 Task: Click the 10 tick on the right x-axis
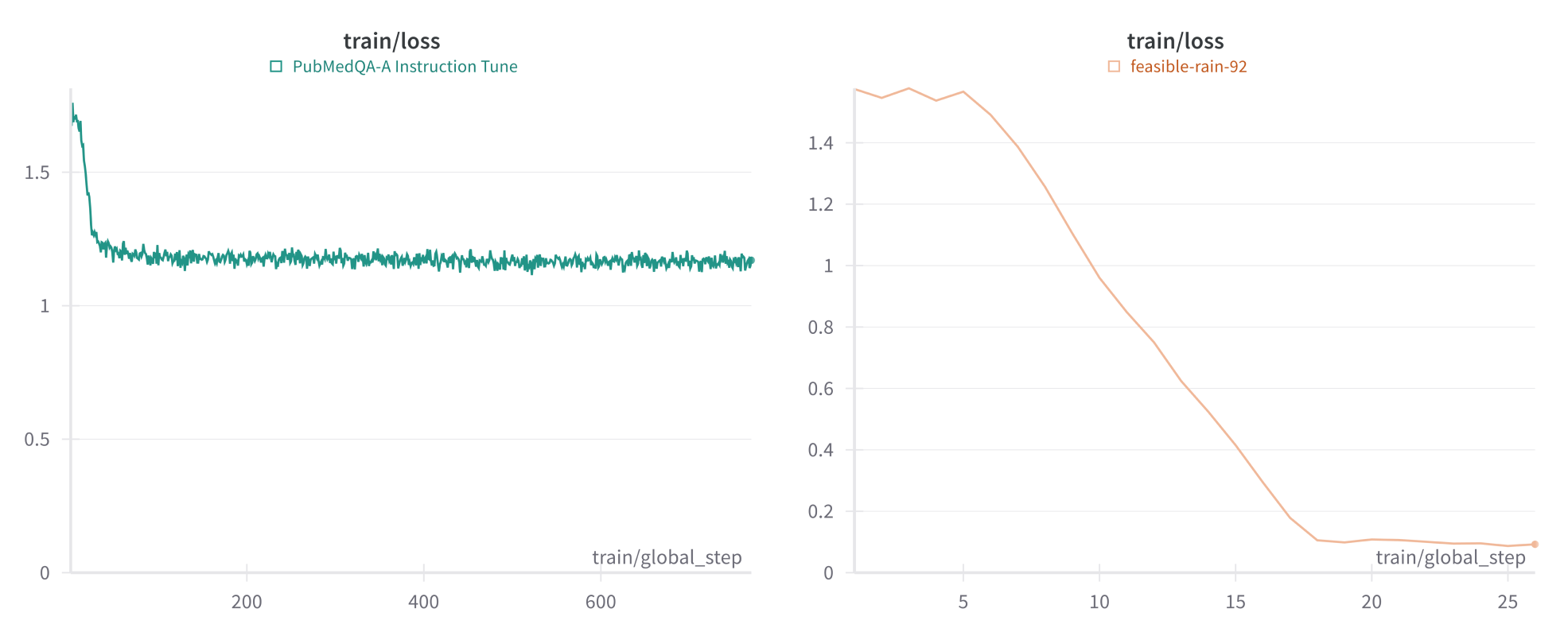pos(1099,602)
